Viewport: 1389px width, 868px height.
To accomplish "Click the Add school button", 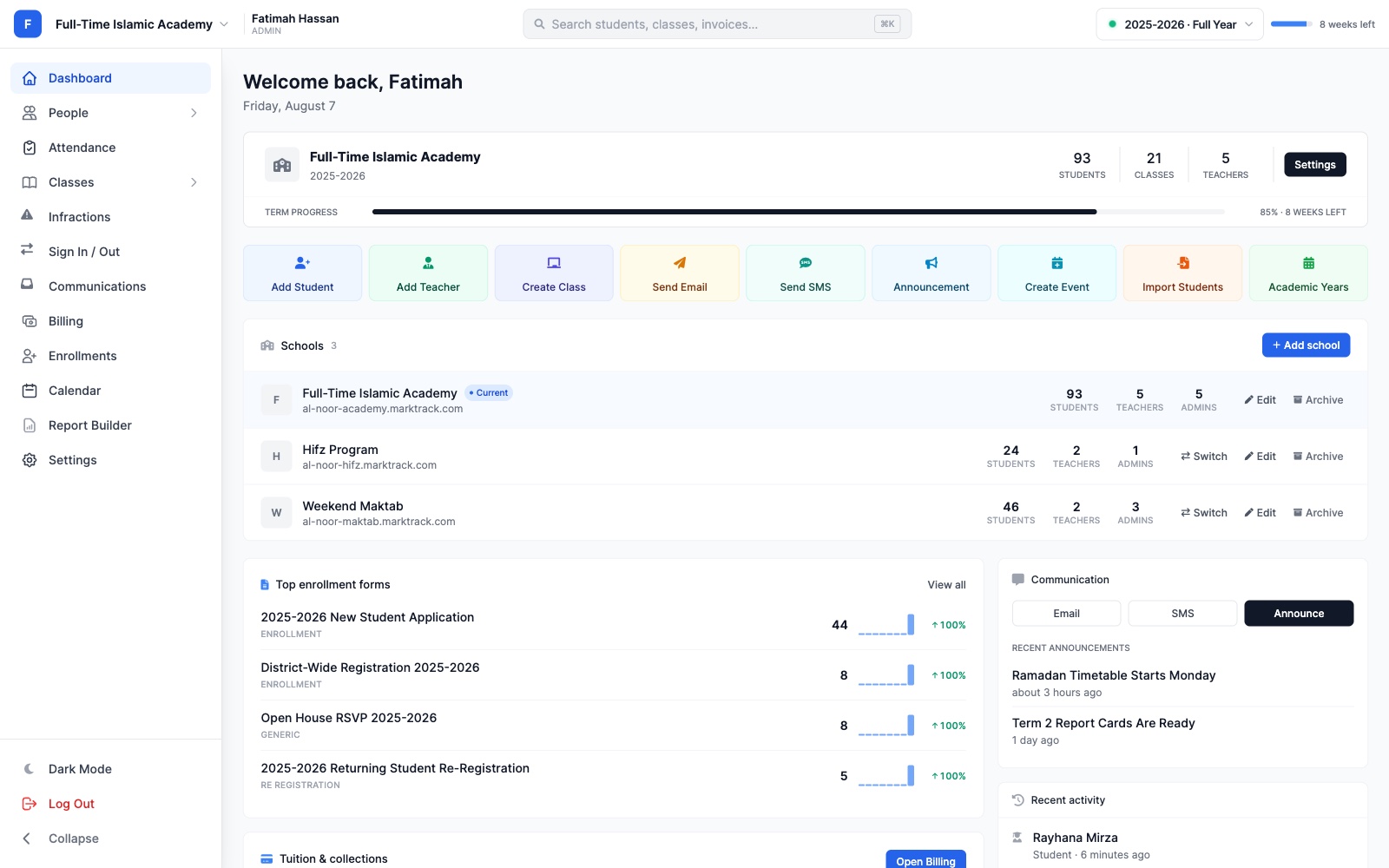I will pyautogui.click(x=1306, y=345).
